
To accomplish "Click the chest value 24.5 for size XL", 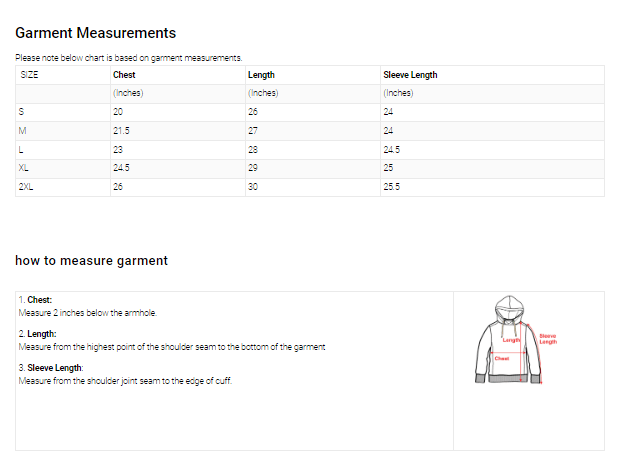I will [121, 168].
